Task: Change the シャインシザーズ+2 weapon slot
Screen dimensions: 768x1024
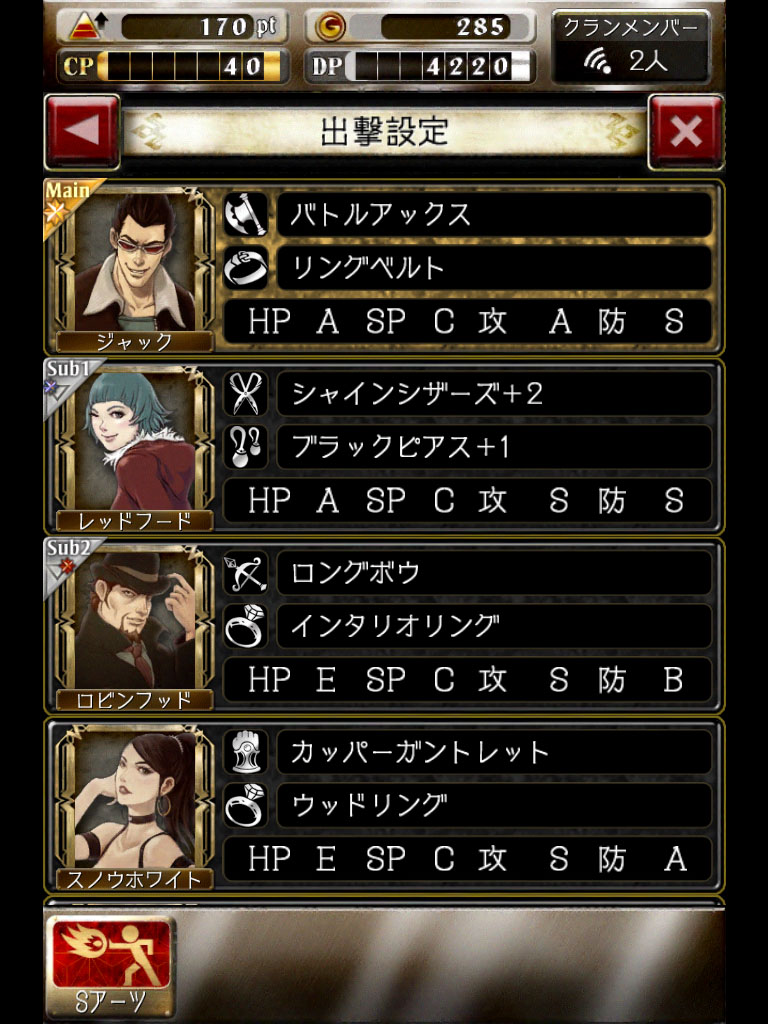Action: coord(494,393)
